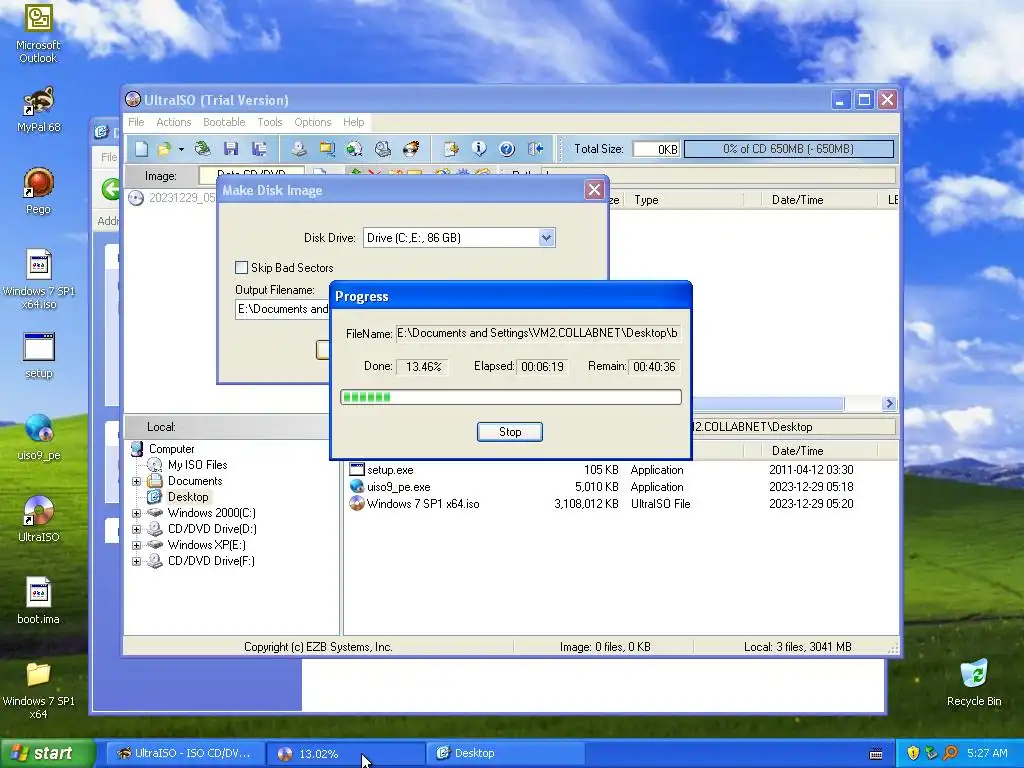
Task: Open the File menu in UltraISO
Action: (136, 122)
